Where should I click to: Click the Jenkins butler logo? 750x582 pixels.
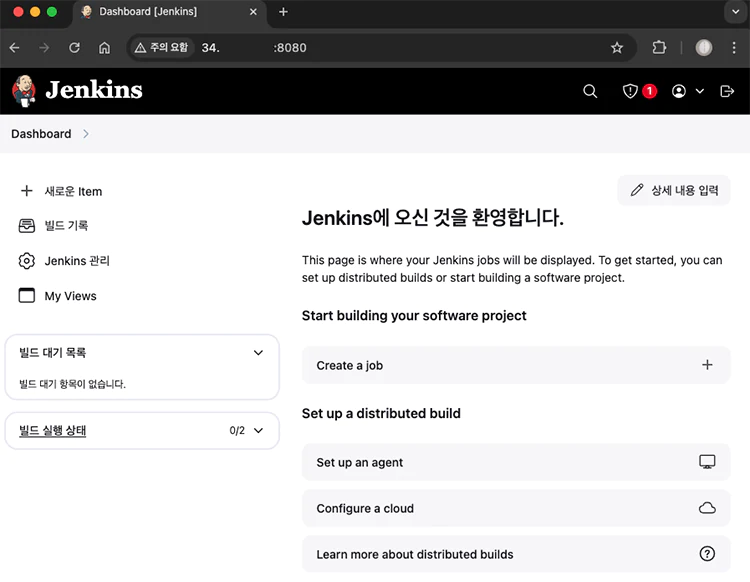24,91
